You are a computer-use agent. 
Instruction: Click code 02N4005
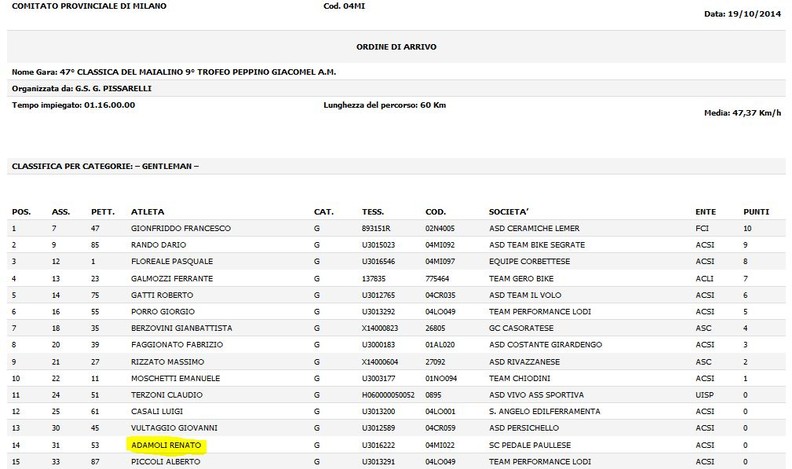[440, 228]
